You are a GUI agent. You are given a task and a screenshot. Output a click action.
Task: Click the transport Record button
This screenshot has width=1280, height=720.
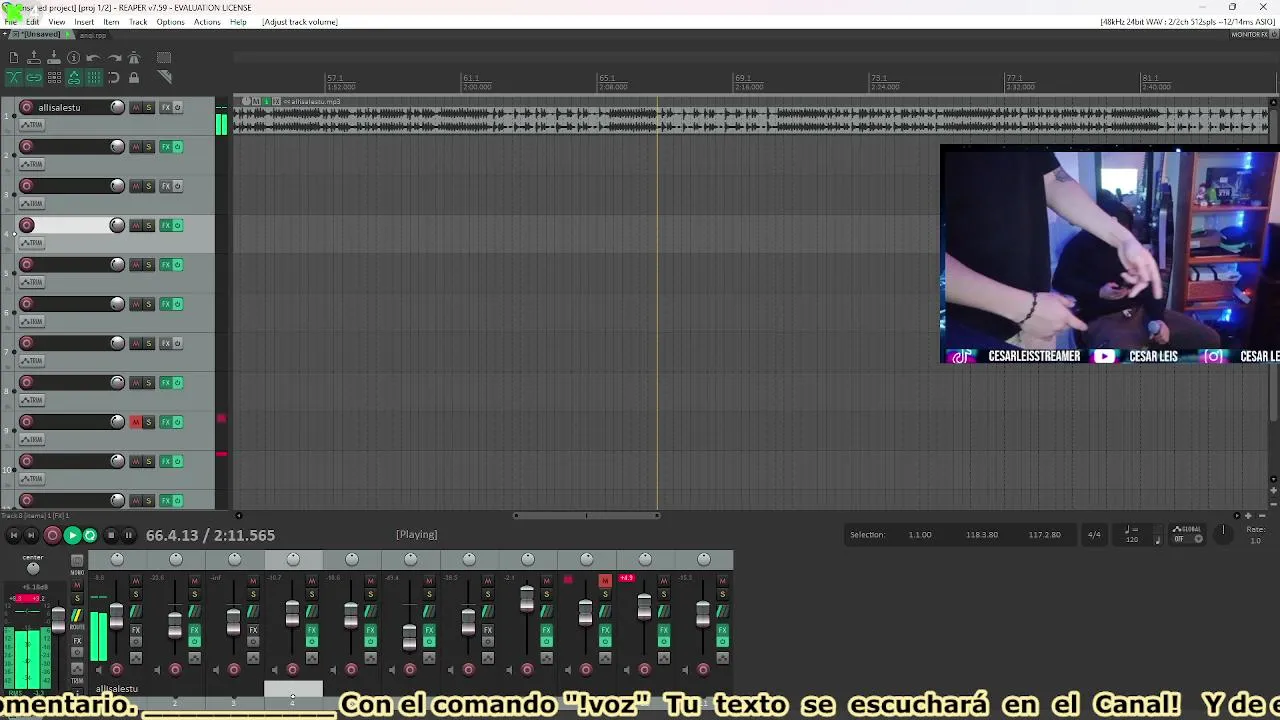coord(52,536)
